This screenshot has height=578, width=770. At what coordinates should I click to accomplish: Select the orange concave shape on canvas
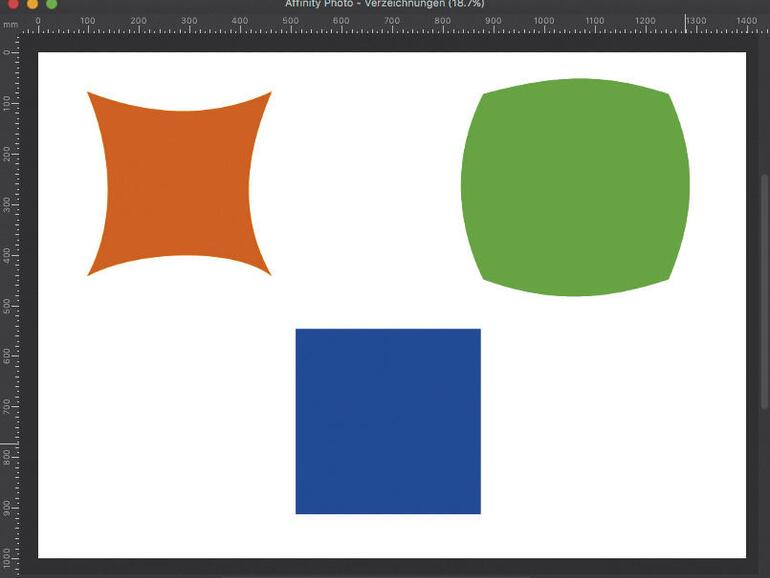coord(180,184)
